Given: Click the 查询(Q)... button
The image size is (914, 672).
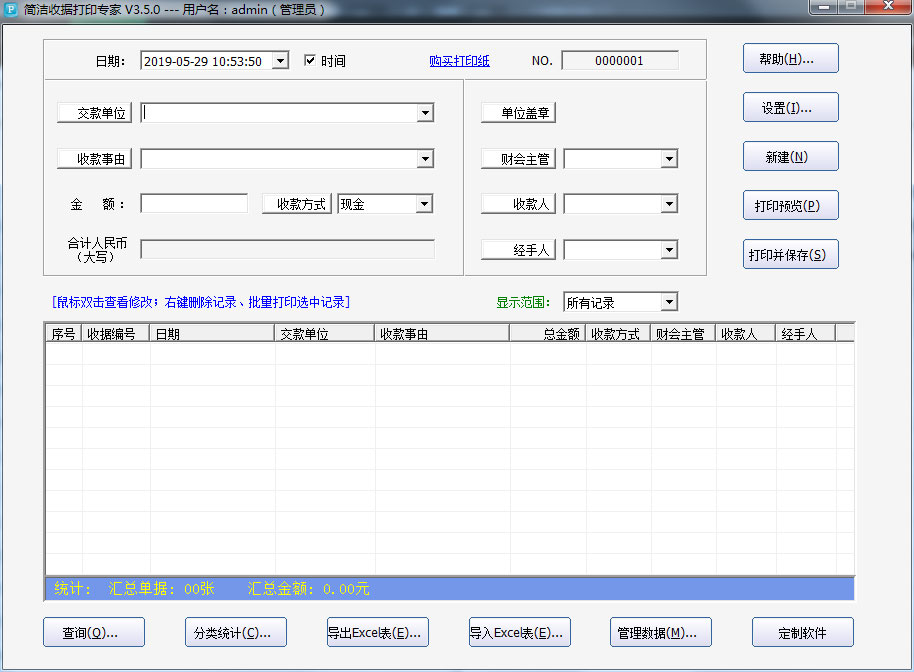Looking at the screenshot, I should coord(94,632).
